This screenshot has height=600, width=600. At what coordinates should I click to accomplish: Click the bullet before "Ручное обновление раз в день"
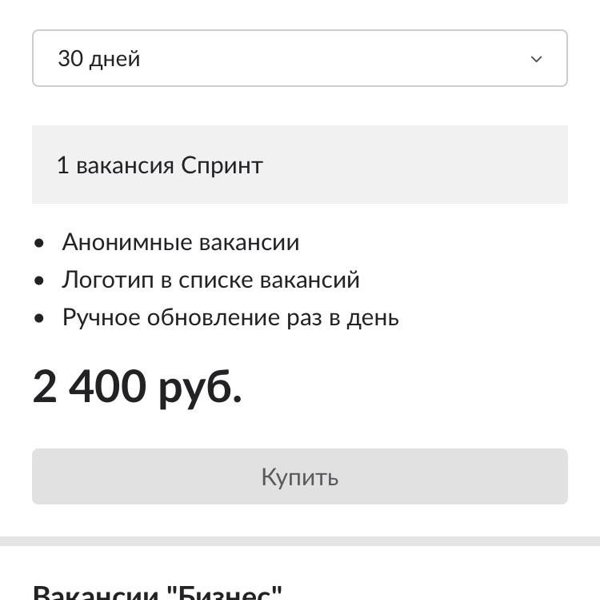[39, 319]
